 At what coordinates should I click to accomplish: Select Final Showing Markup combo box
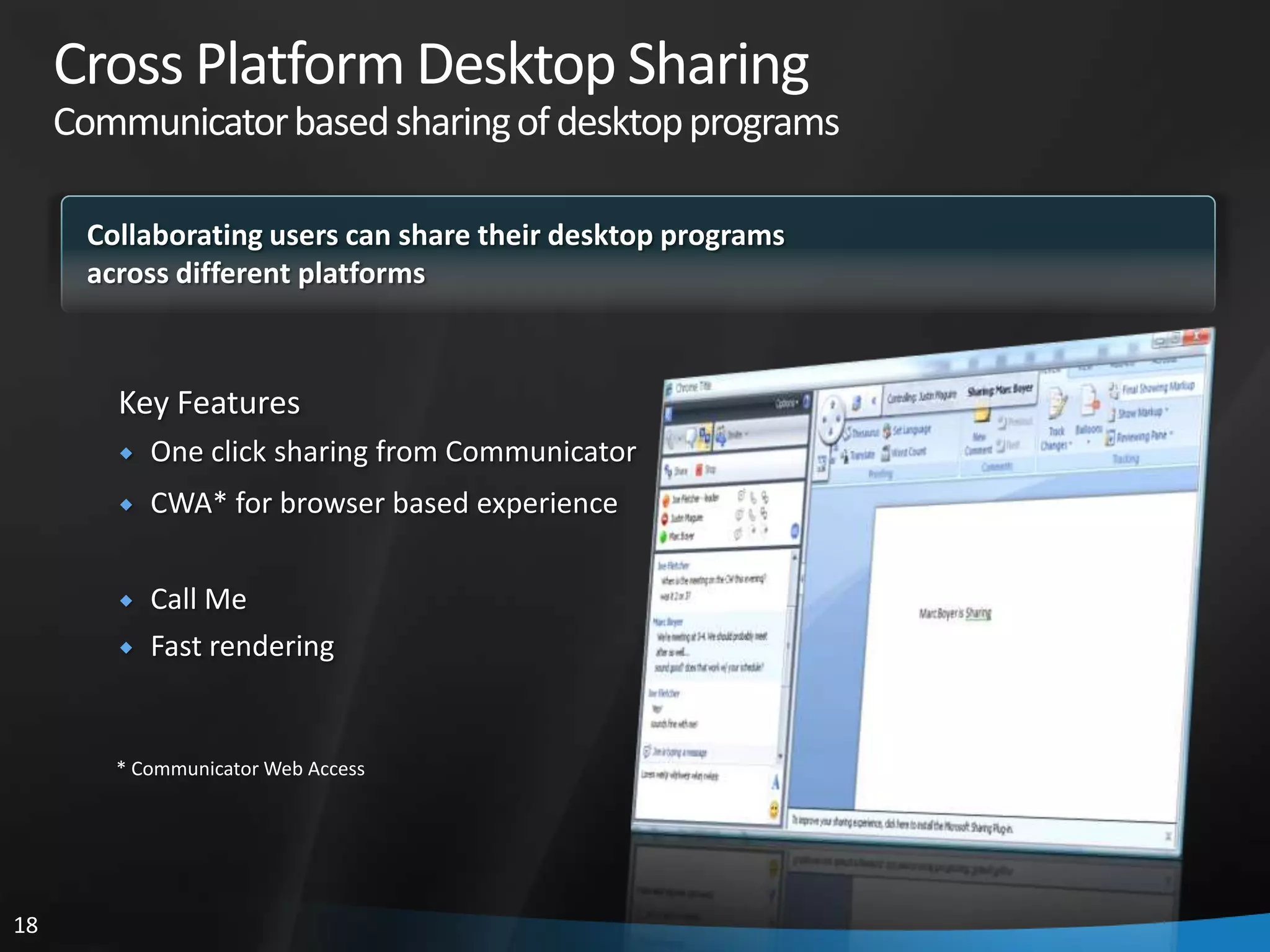pos(1157,388)
